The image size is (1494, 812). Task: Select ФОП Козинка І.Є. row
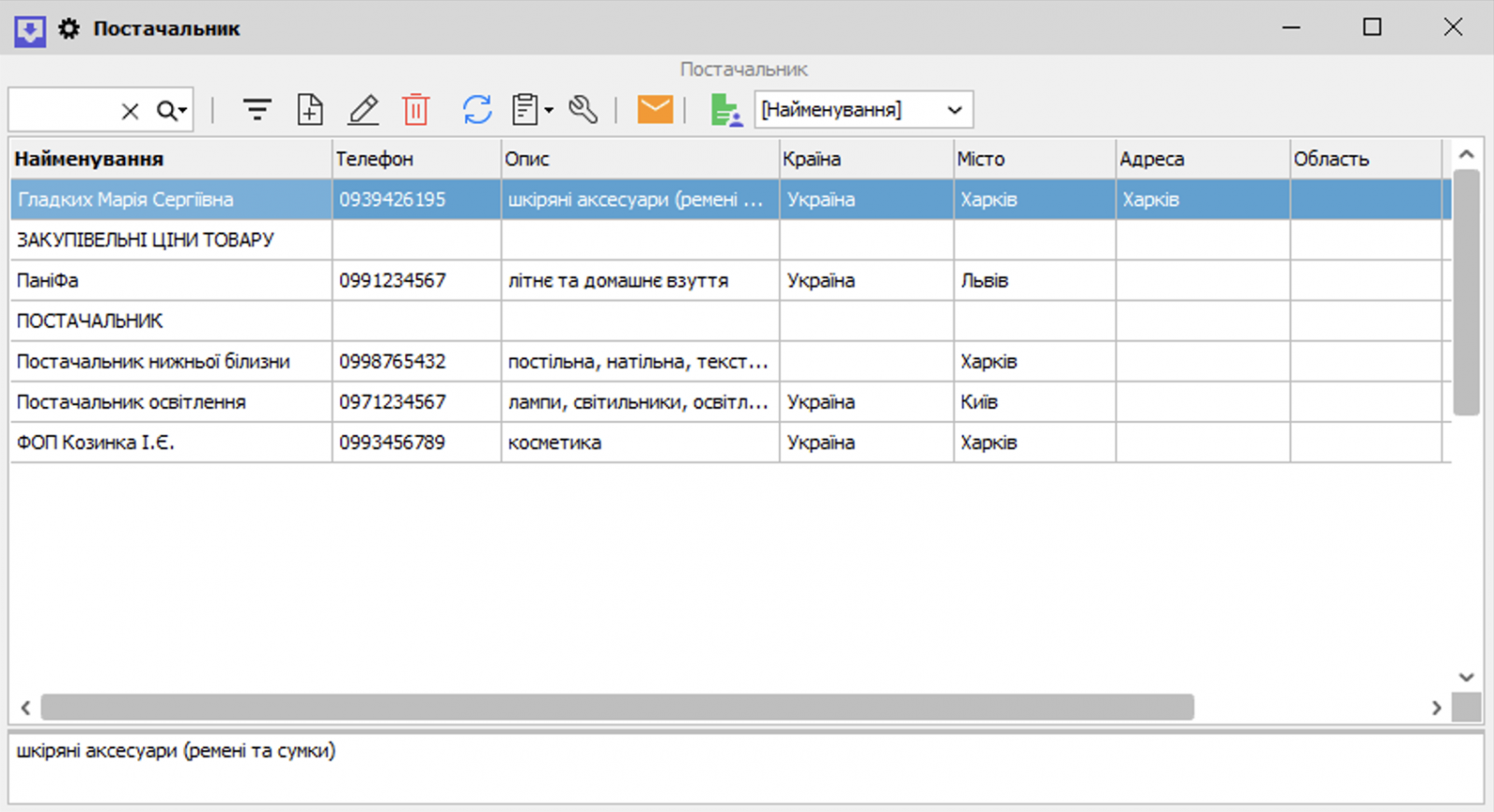170,442
